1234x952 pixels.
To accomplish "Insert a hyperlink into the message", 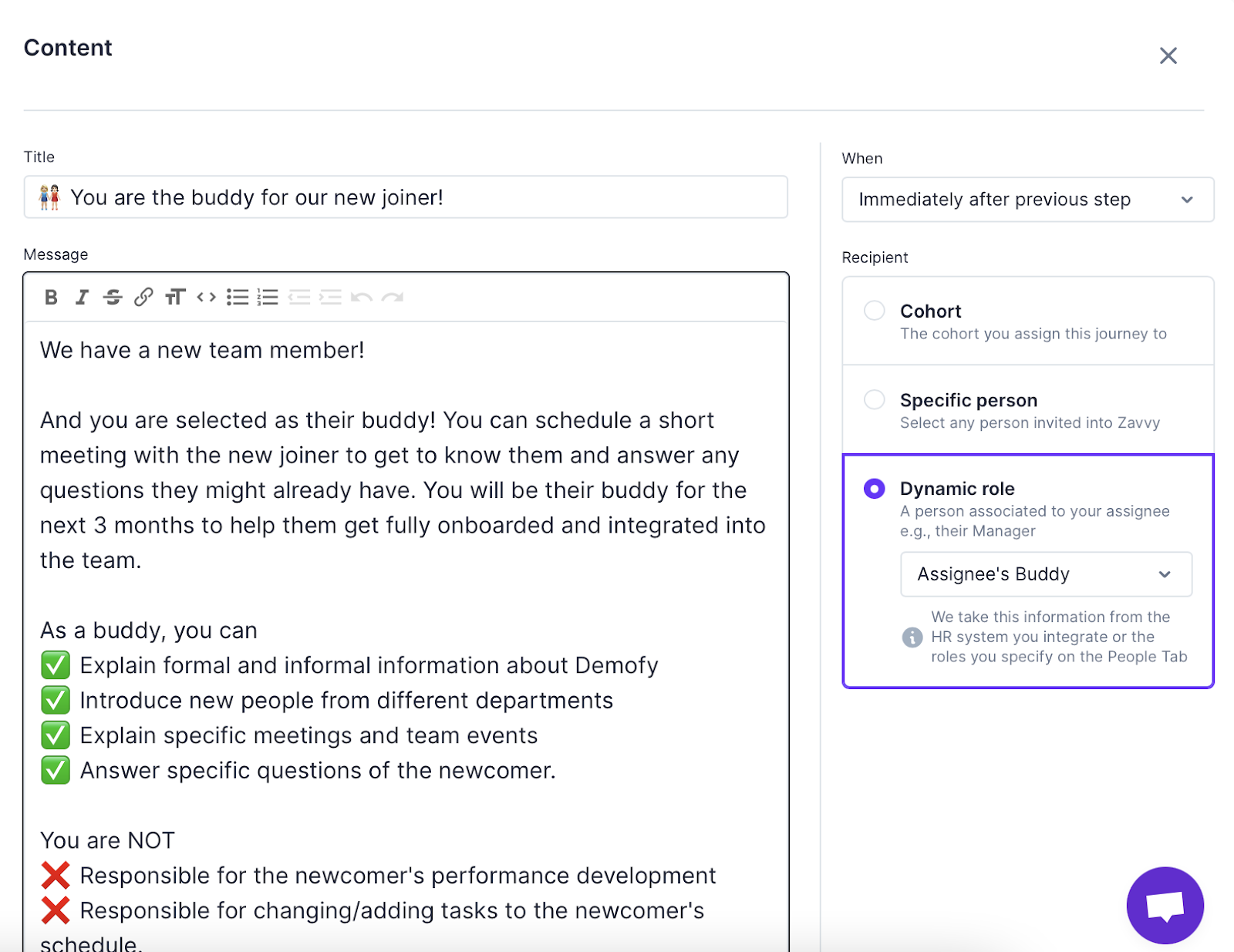I will (144, 298).
